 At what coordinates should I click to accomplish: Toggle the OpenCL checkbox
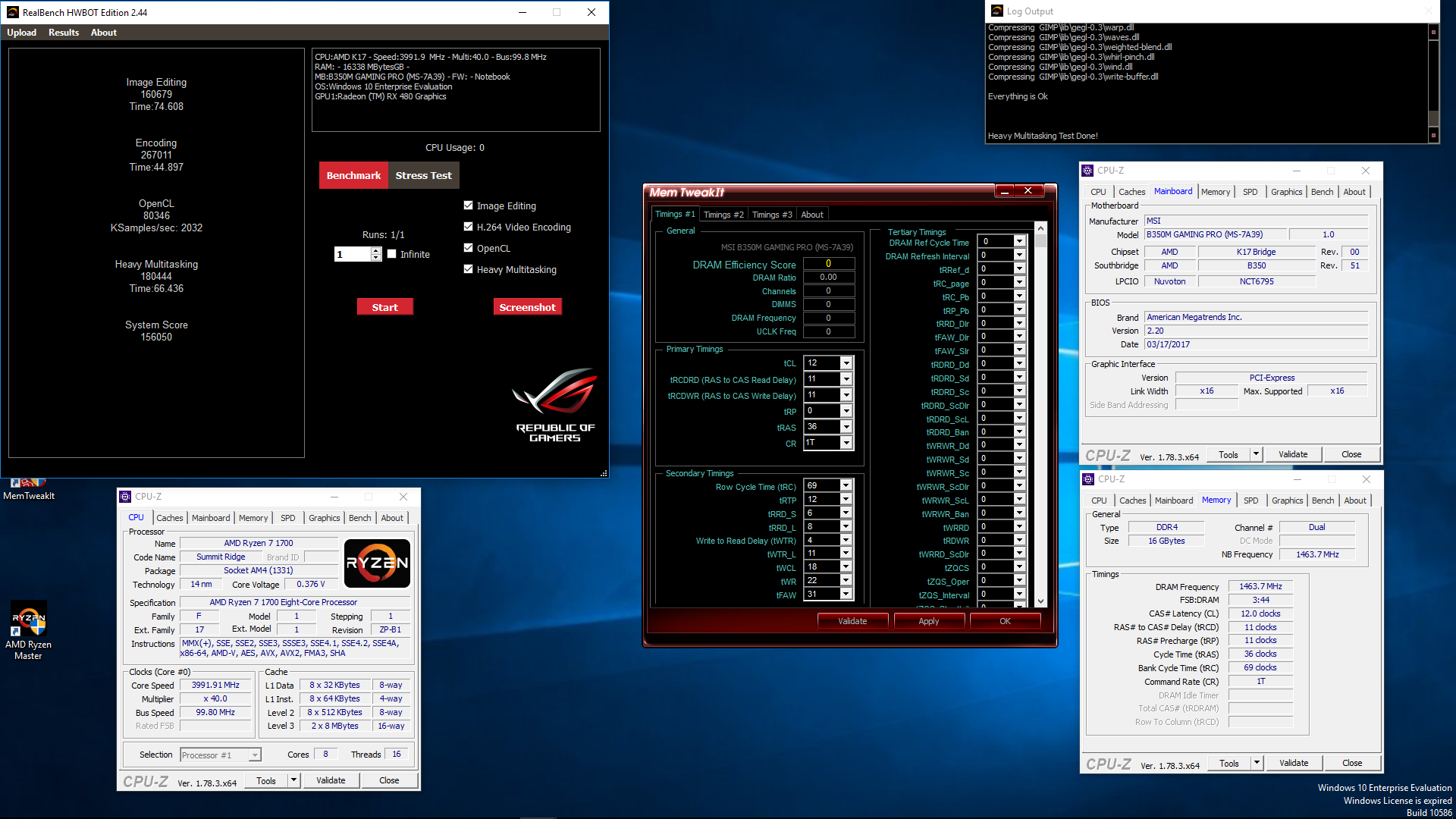pyautogui.click(x=469, y=248)
